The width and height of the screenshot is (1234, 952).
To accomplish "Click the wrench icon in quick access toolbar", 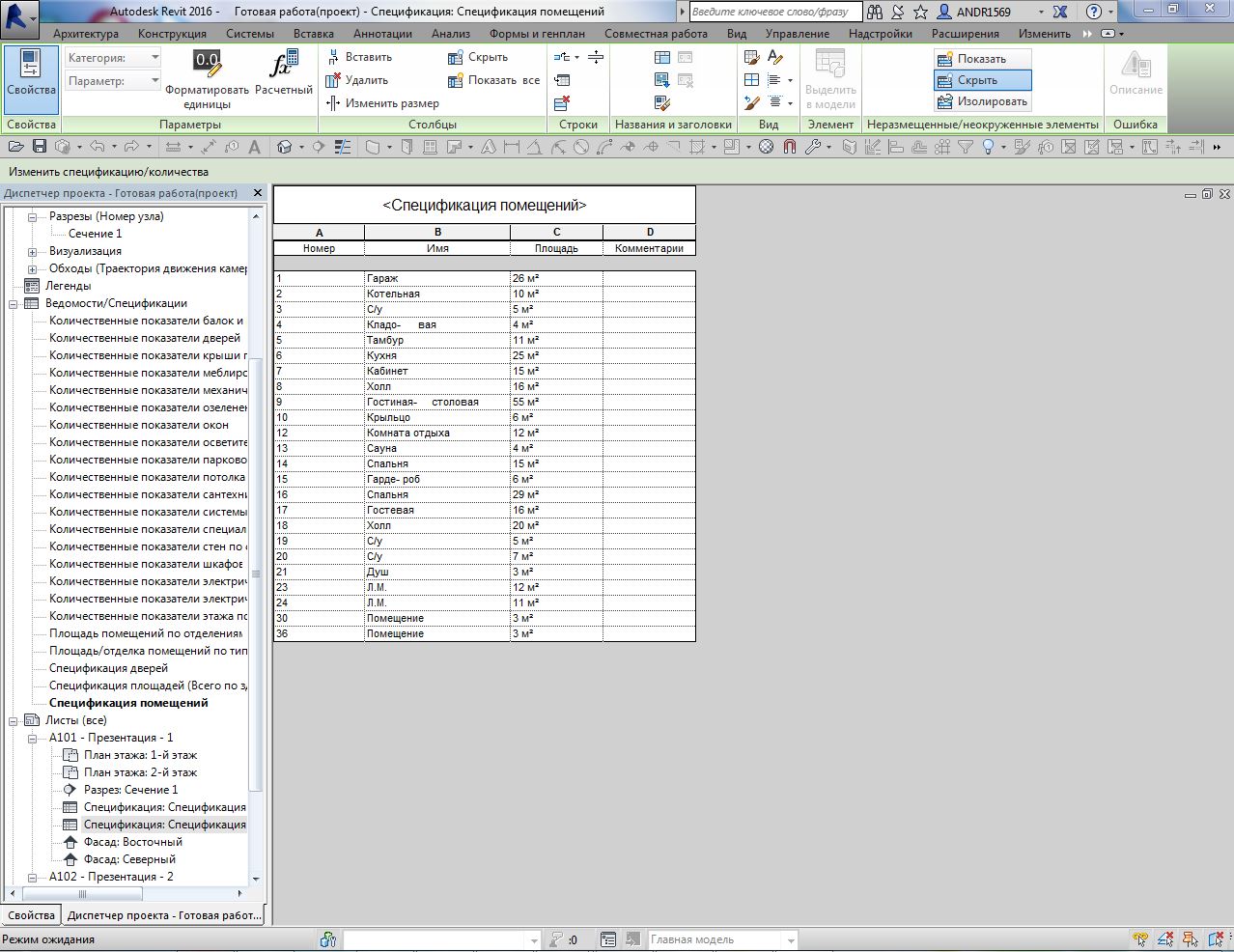I will tap(813, 147).
